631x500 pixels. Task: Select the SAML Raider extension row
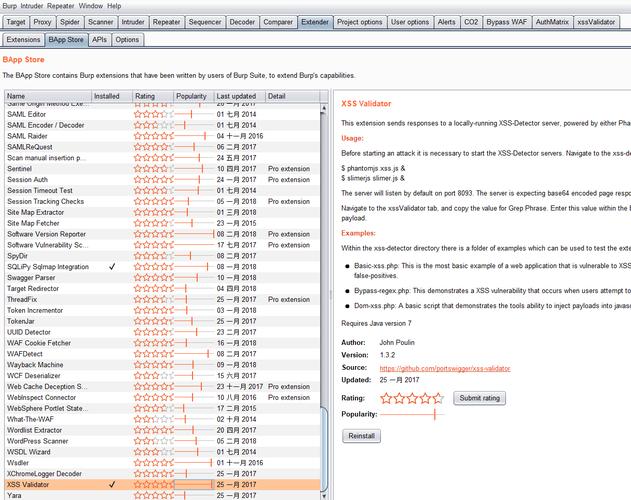point(163,136)
